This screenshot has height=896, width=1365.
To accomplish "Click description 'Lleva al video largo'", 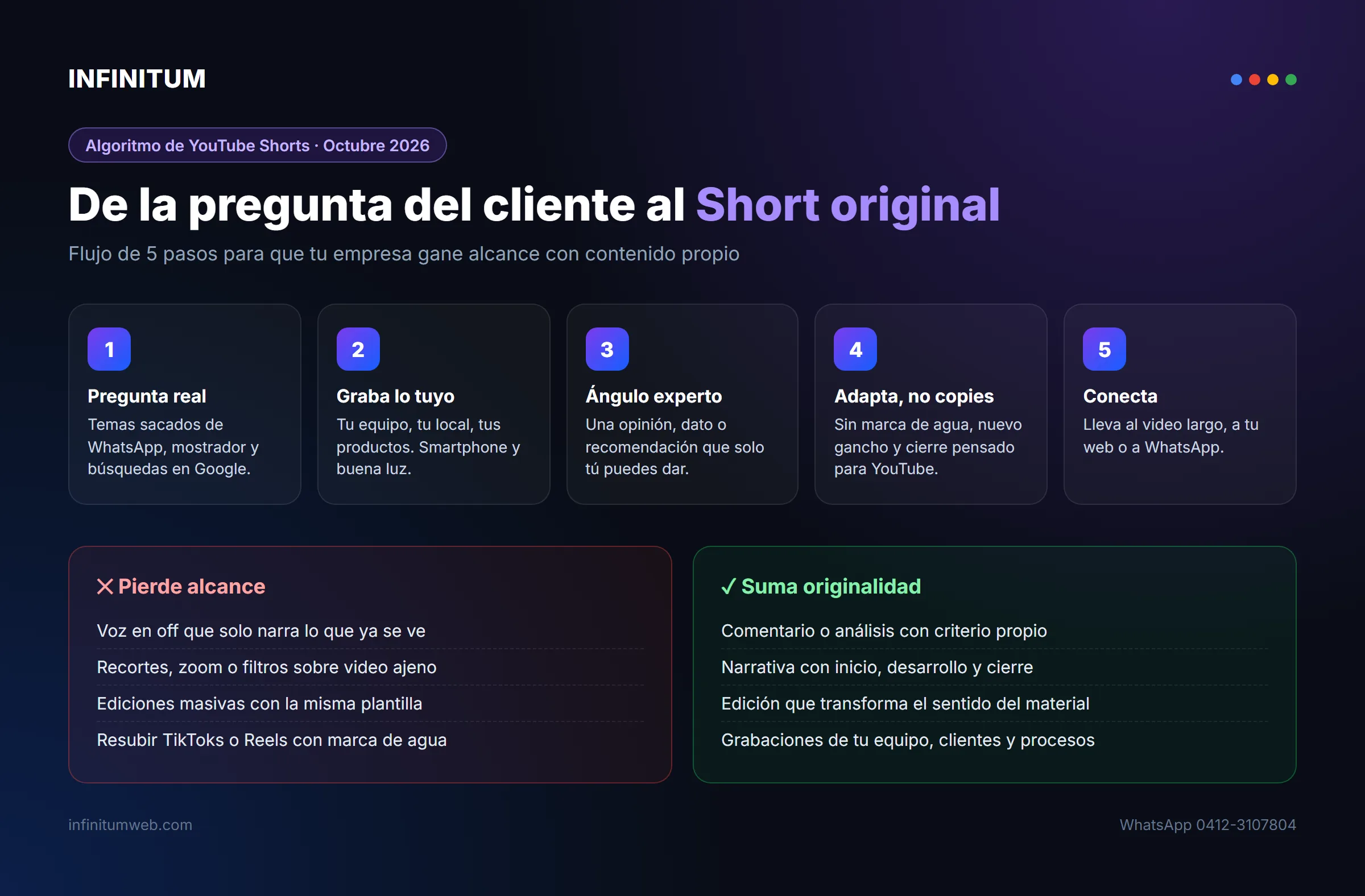I will tap(1170, 435).
